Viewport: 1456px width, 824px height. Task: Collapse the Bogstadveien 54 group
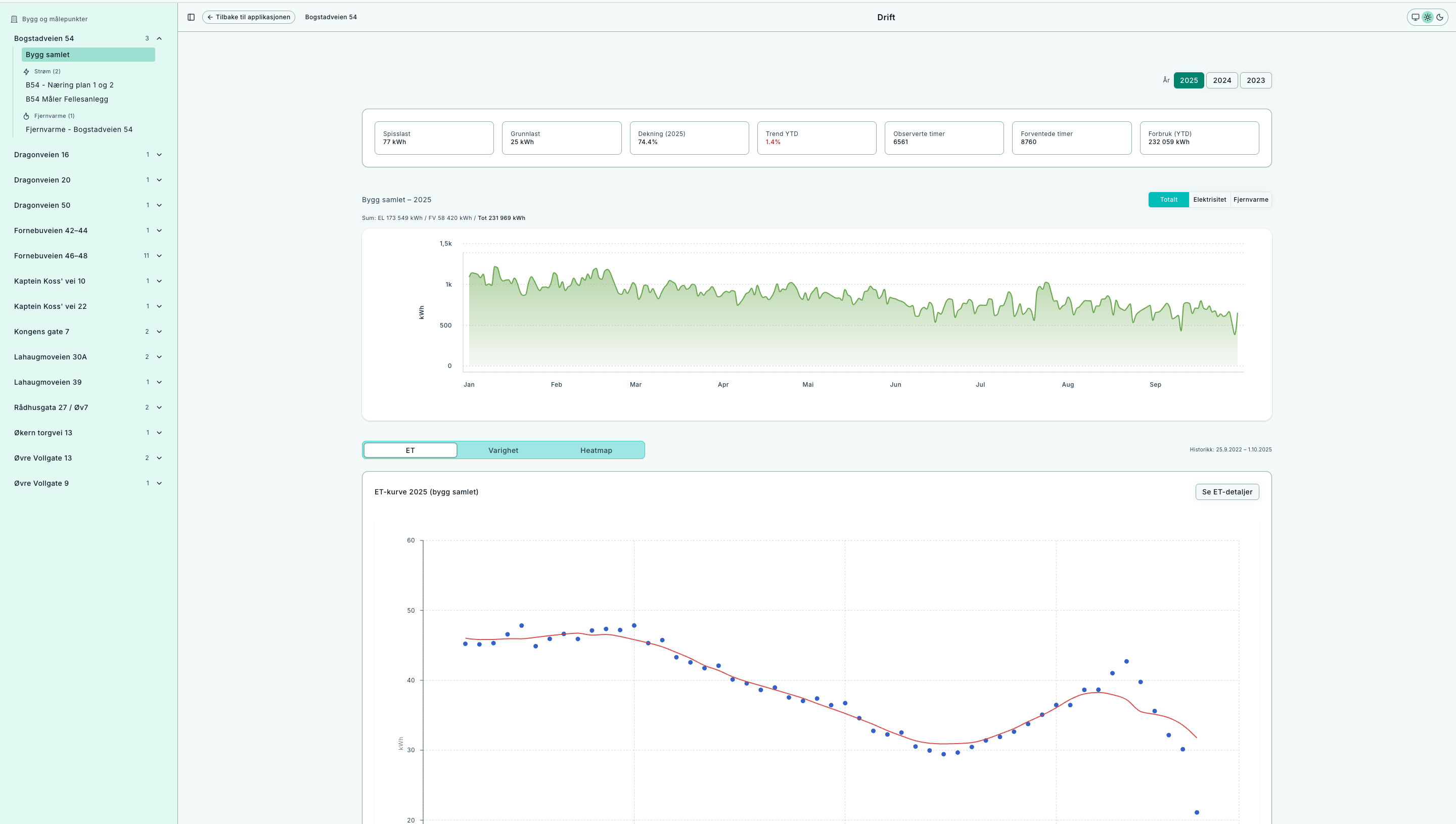pyautogui.click(x=159, y=38)
